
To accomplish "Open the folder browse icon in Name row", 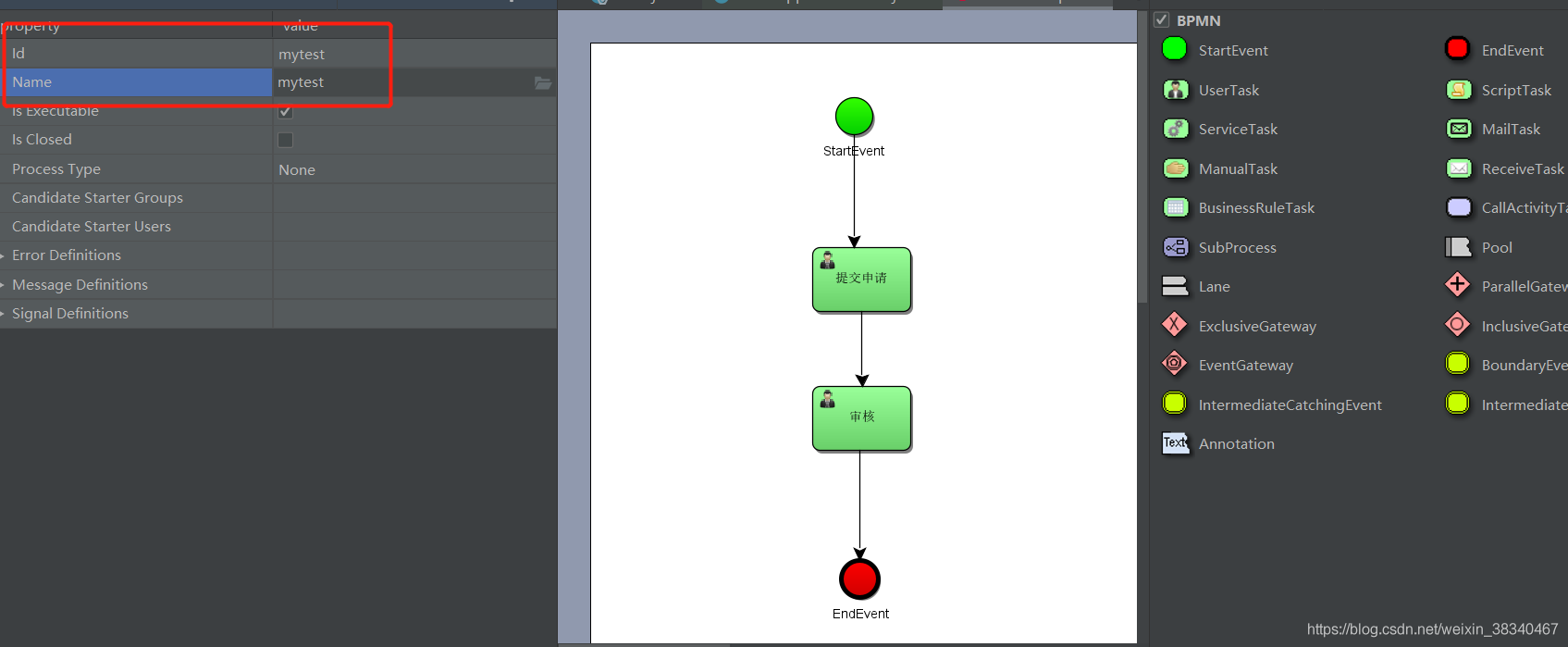I will point(543,83).
